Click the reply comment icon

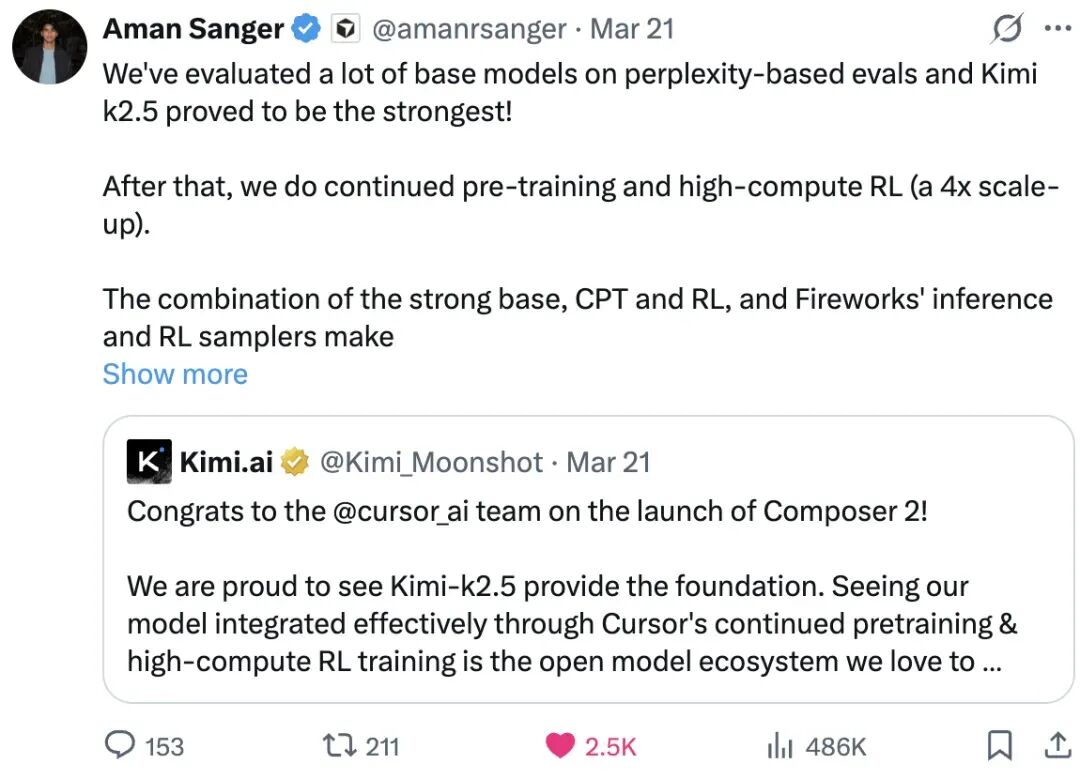tap(121, 745)
